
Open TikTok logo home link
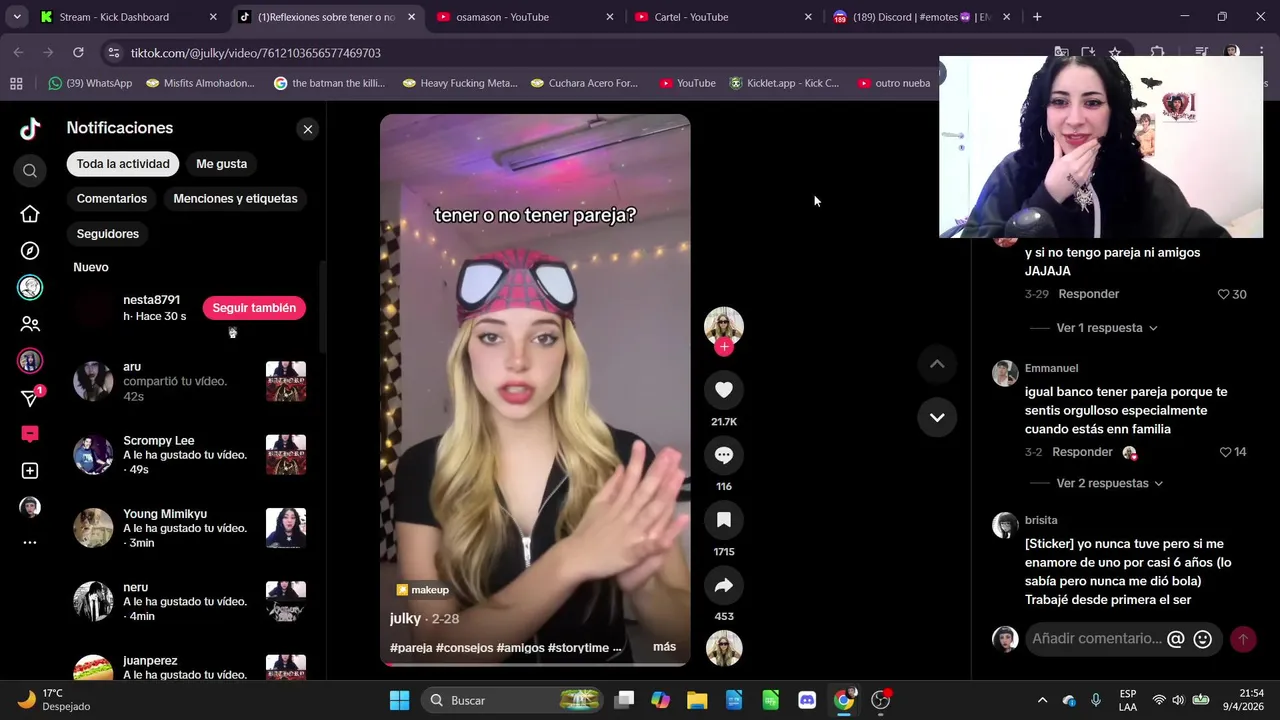coord(30,128)
